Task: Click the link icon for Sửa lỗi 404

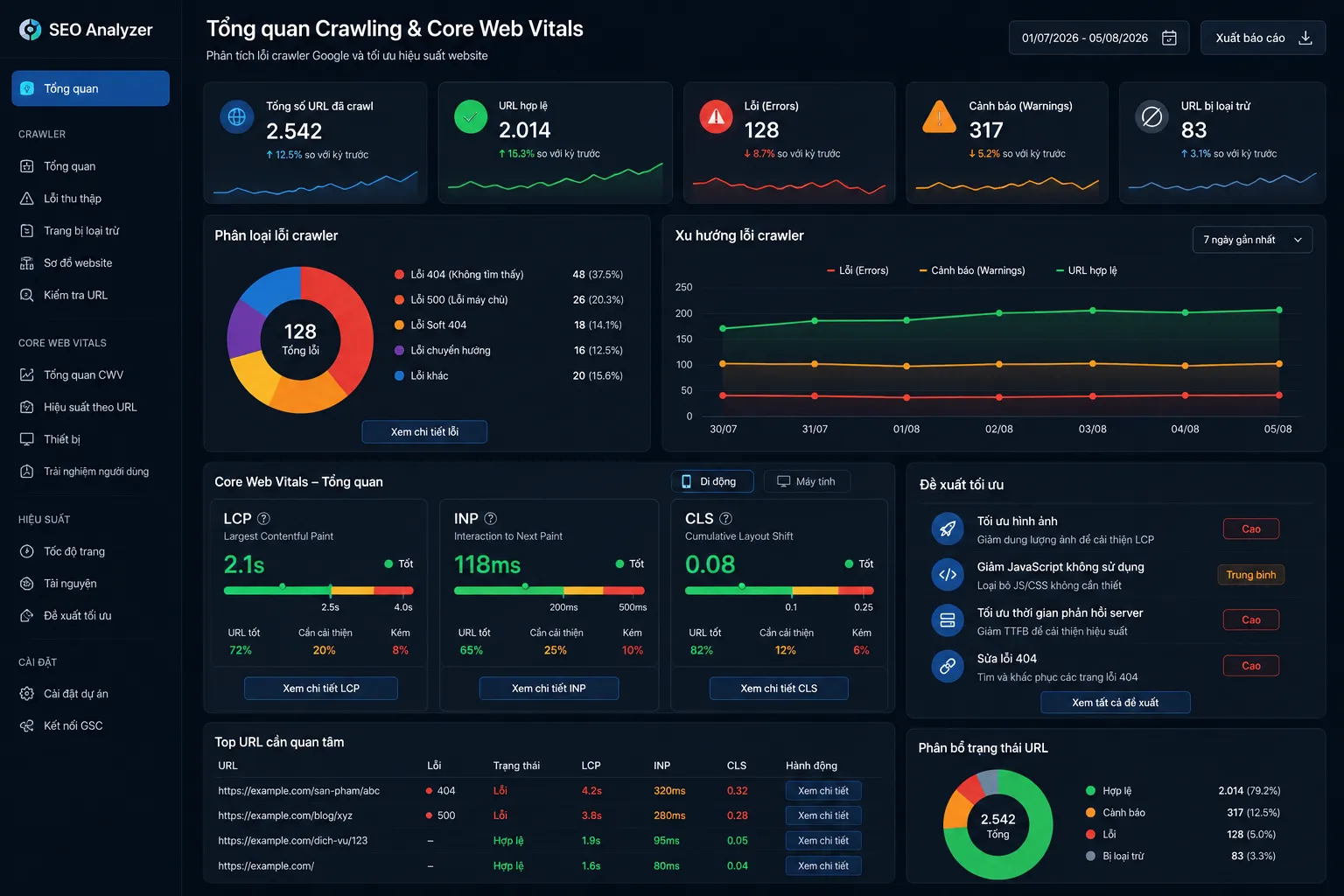Action: (x=947, y=666)
